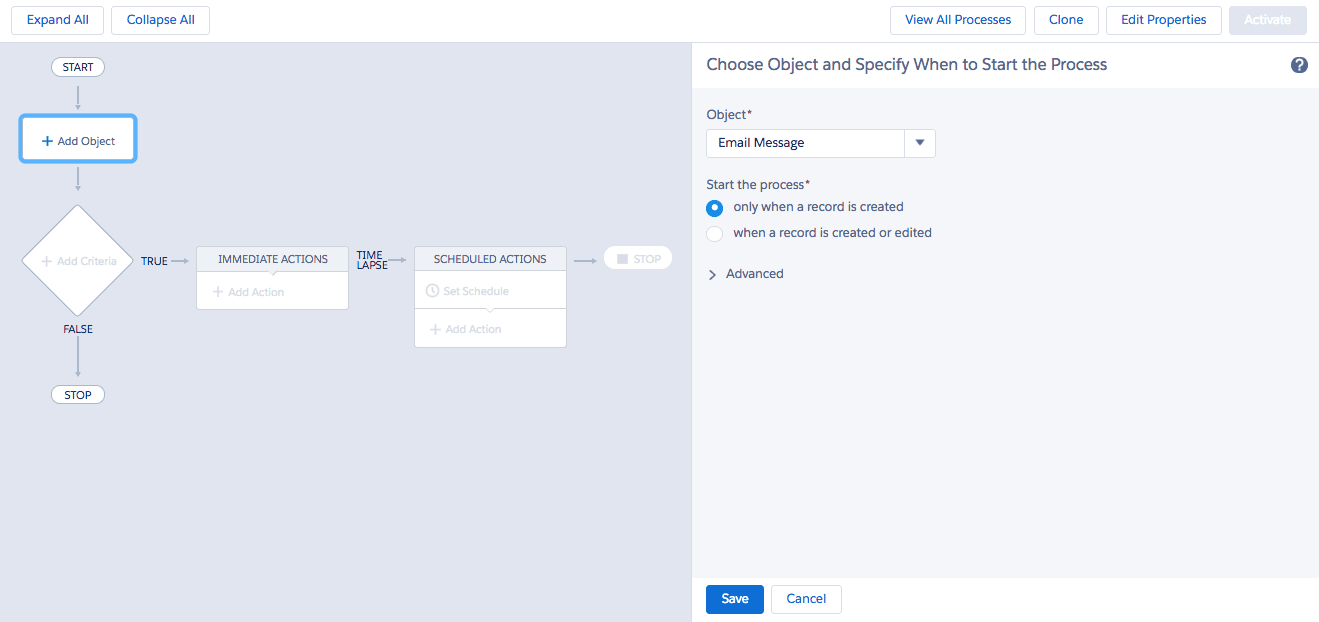Click the Activate button
Image resolution: width=1319 pixels, height=622 pixels.
pyautogui.click(x=1267, y=19)
